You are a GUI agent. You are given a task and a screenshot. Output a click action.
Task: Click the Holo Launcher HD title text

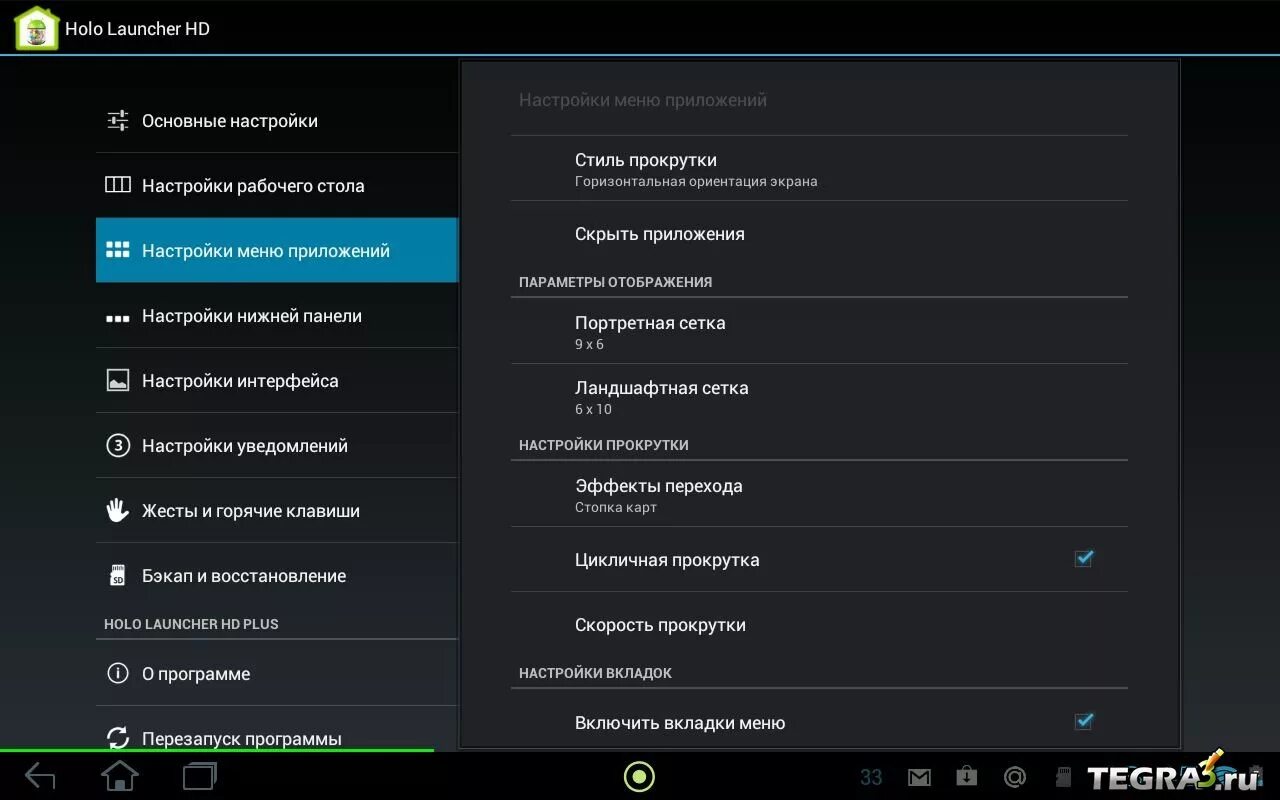(x=138, y=29)
